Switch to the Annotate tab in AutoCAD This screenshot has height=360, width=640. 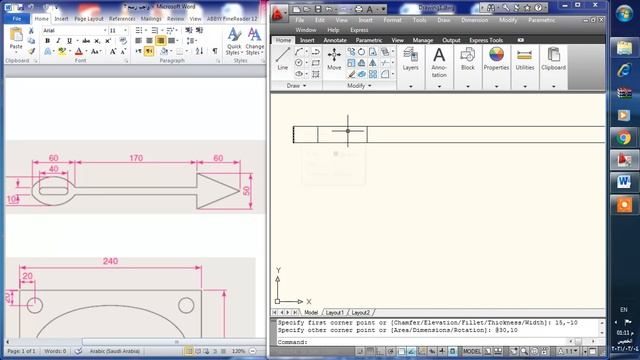pyautogui.click(x=335, y=40)
